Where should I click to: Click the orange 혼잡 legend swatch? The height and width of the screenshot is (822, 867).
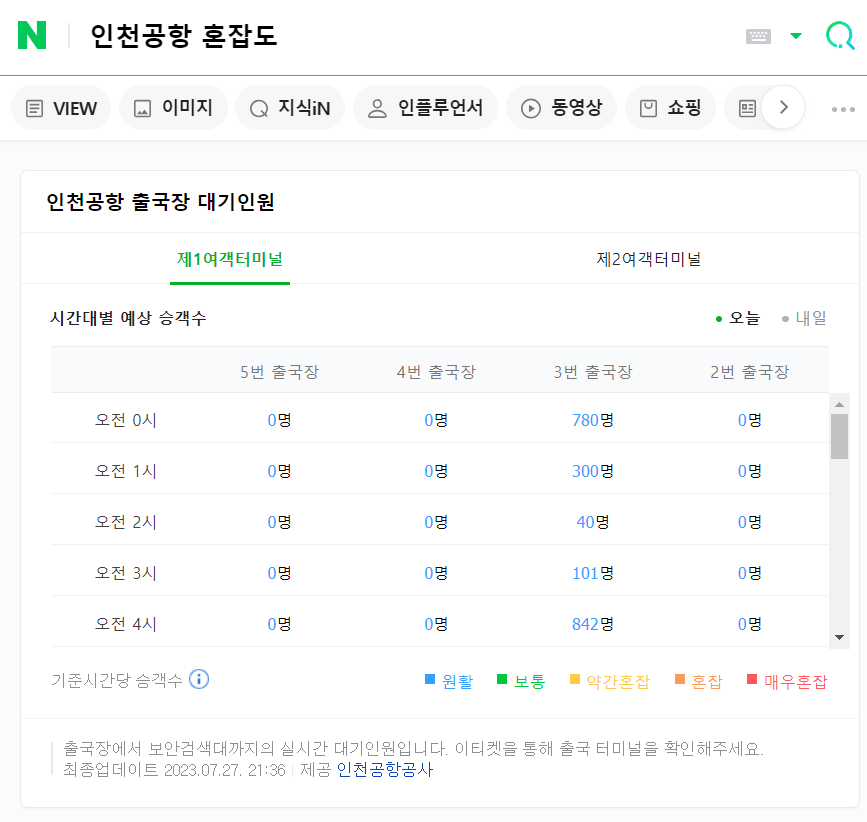(x=680, y=679)
